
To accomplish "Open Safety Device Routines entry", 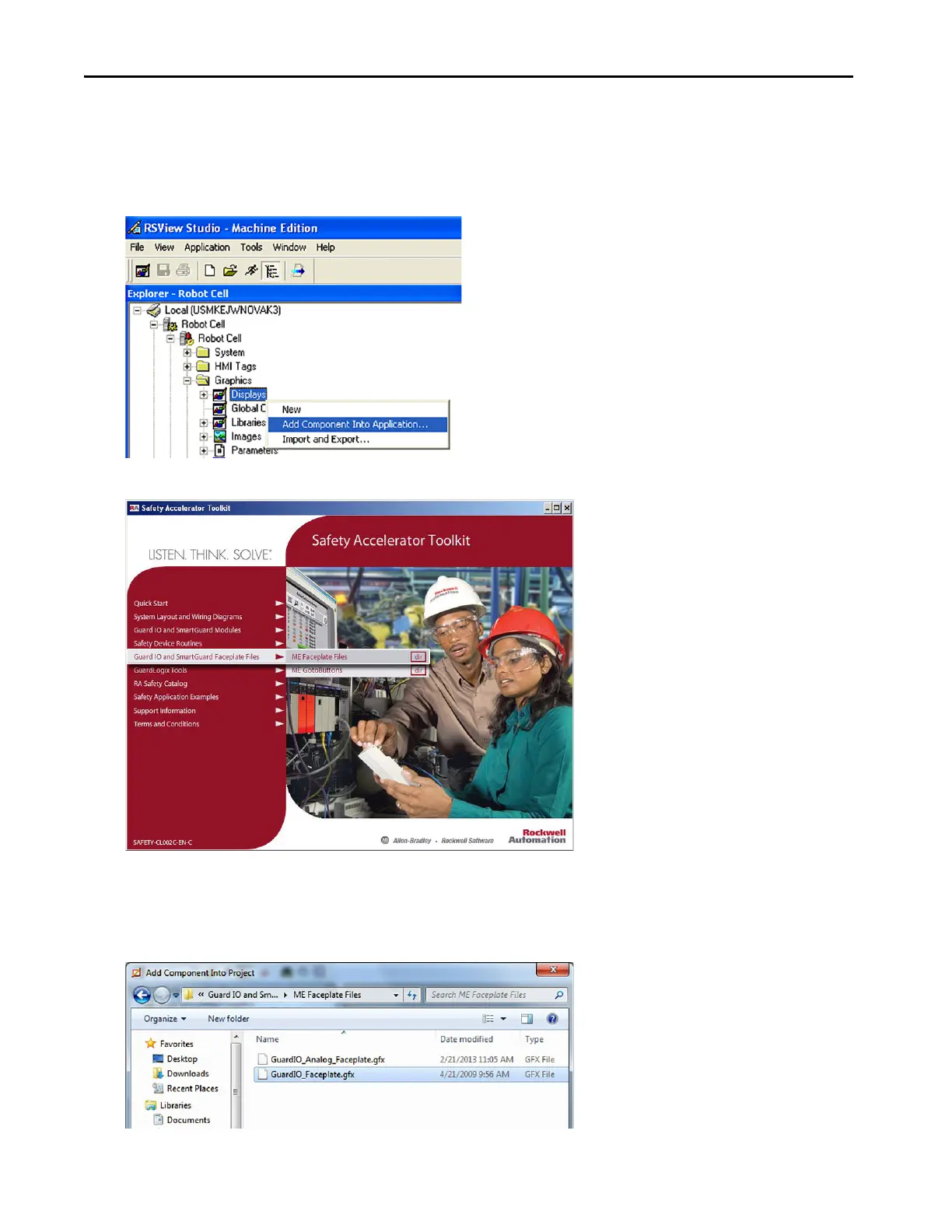I will click(x=167, y=643).
